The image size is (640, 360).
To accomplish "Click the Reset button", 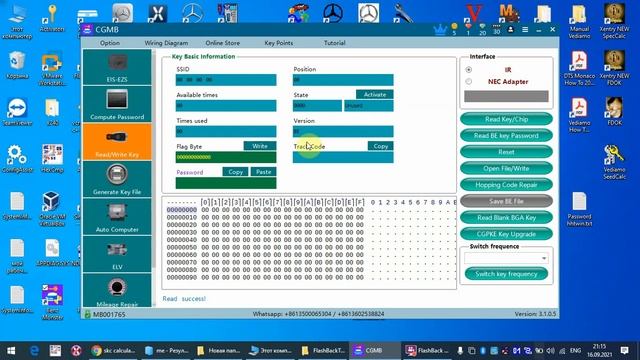I will point(506,152).
